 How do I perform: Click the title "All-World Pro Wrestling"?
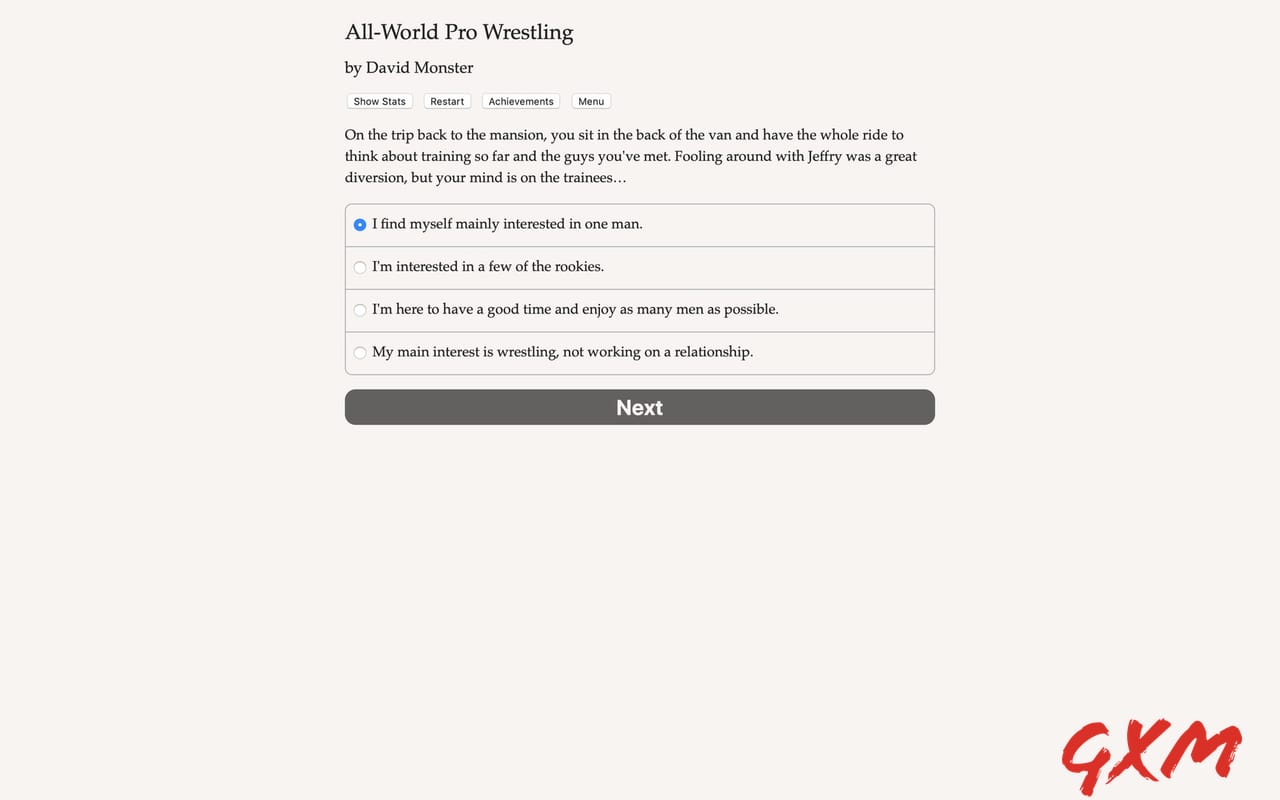point(459,32)
